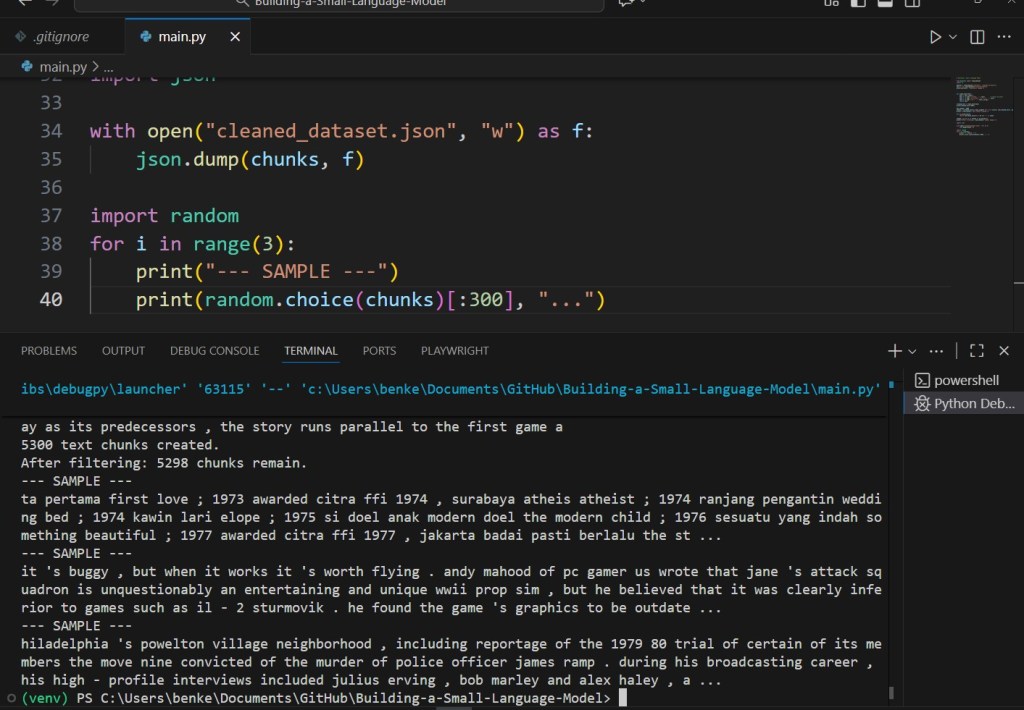The height and width of the screenshot is (710, 1024).
Task: Open the PORTS panel tab
Action: pos(379,351)
